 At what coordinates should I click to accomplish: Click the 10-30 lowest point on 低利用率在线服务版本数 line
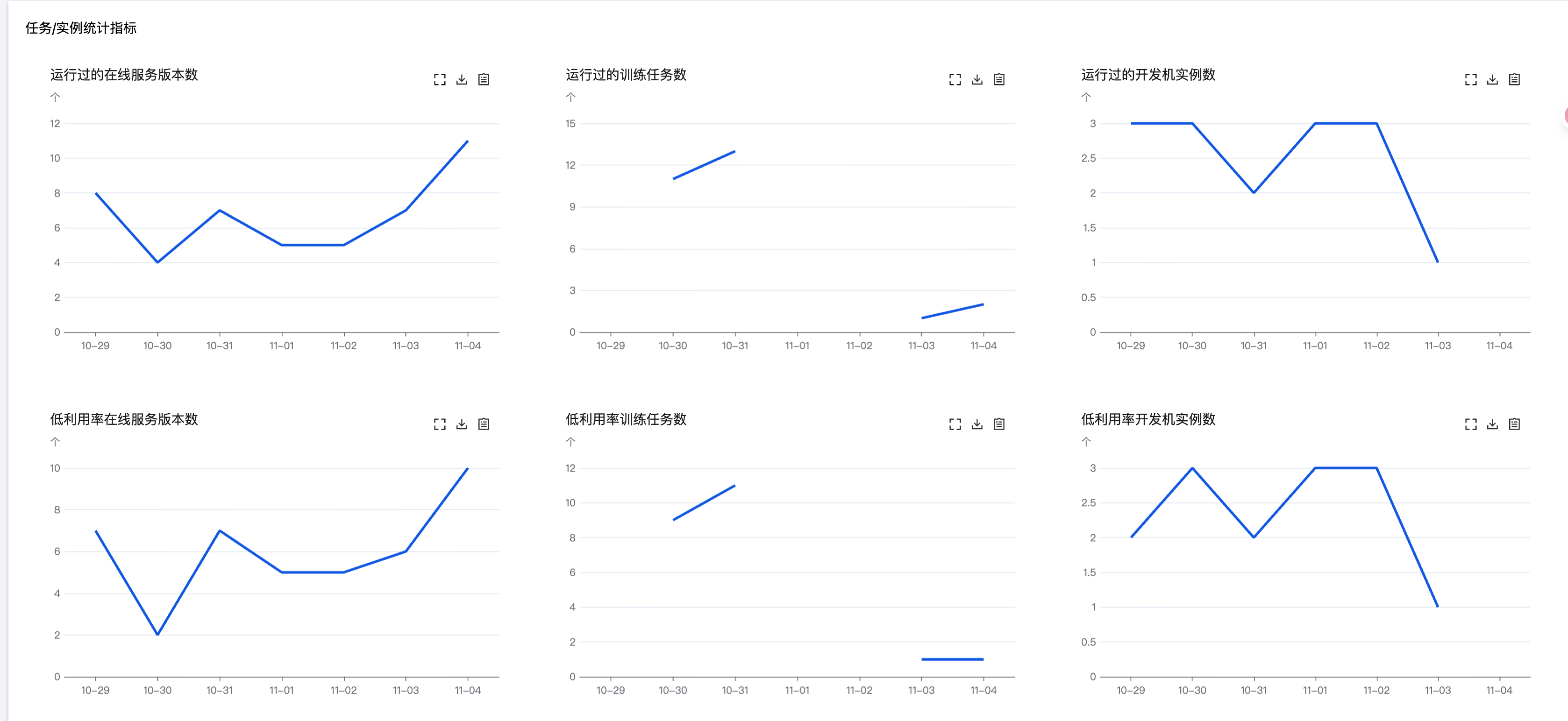(x=157, y=635)
